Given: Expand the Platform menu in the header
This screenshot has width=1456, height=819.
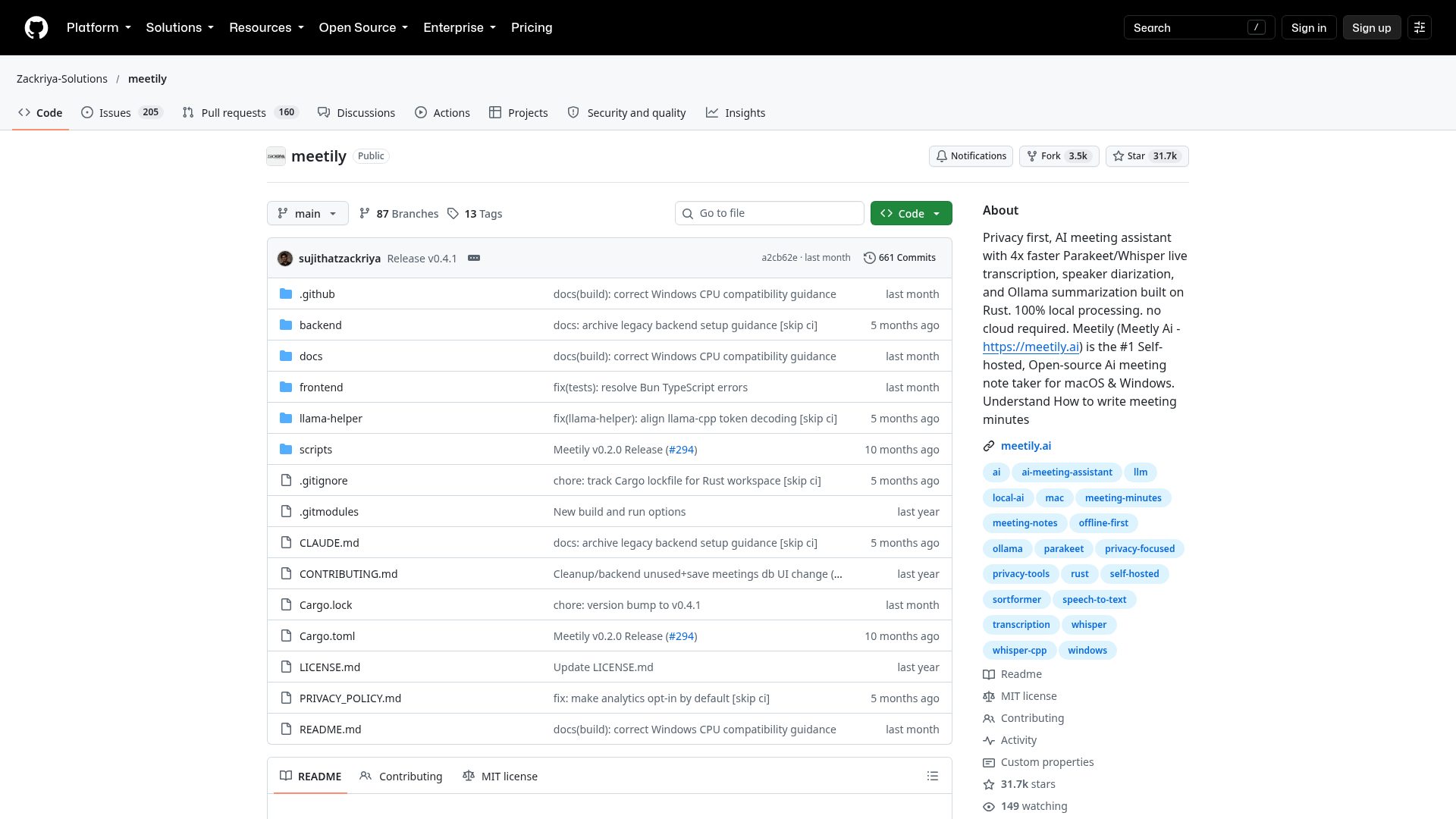Looking at the screenshot, I should click(99, 27).
